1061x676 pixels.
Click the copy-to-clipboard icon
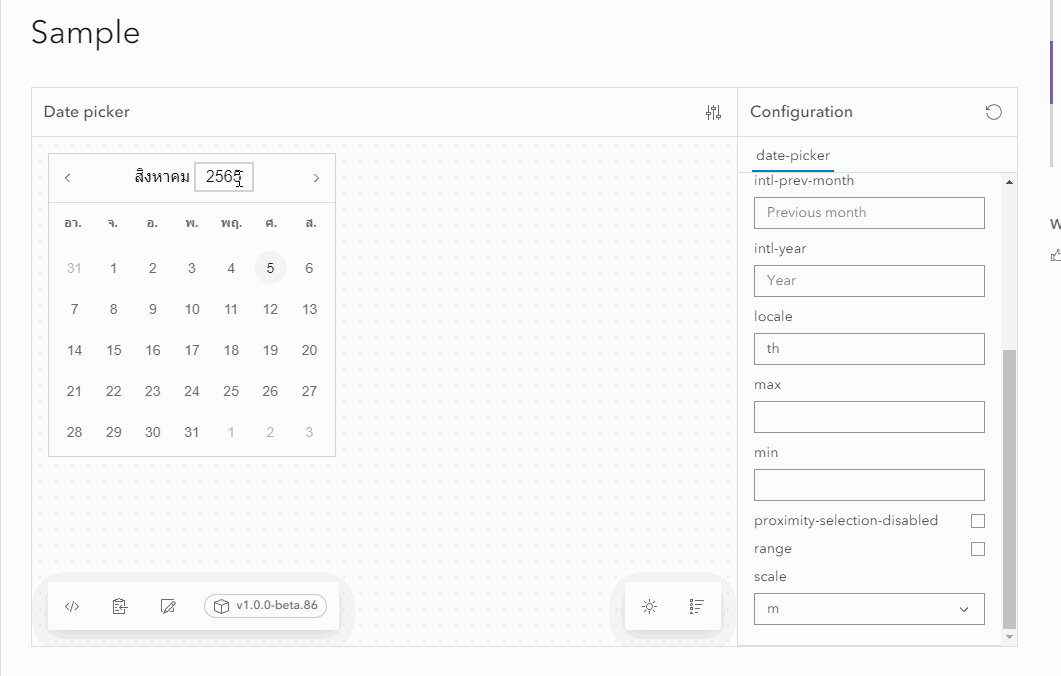click(120, 606)
